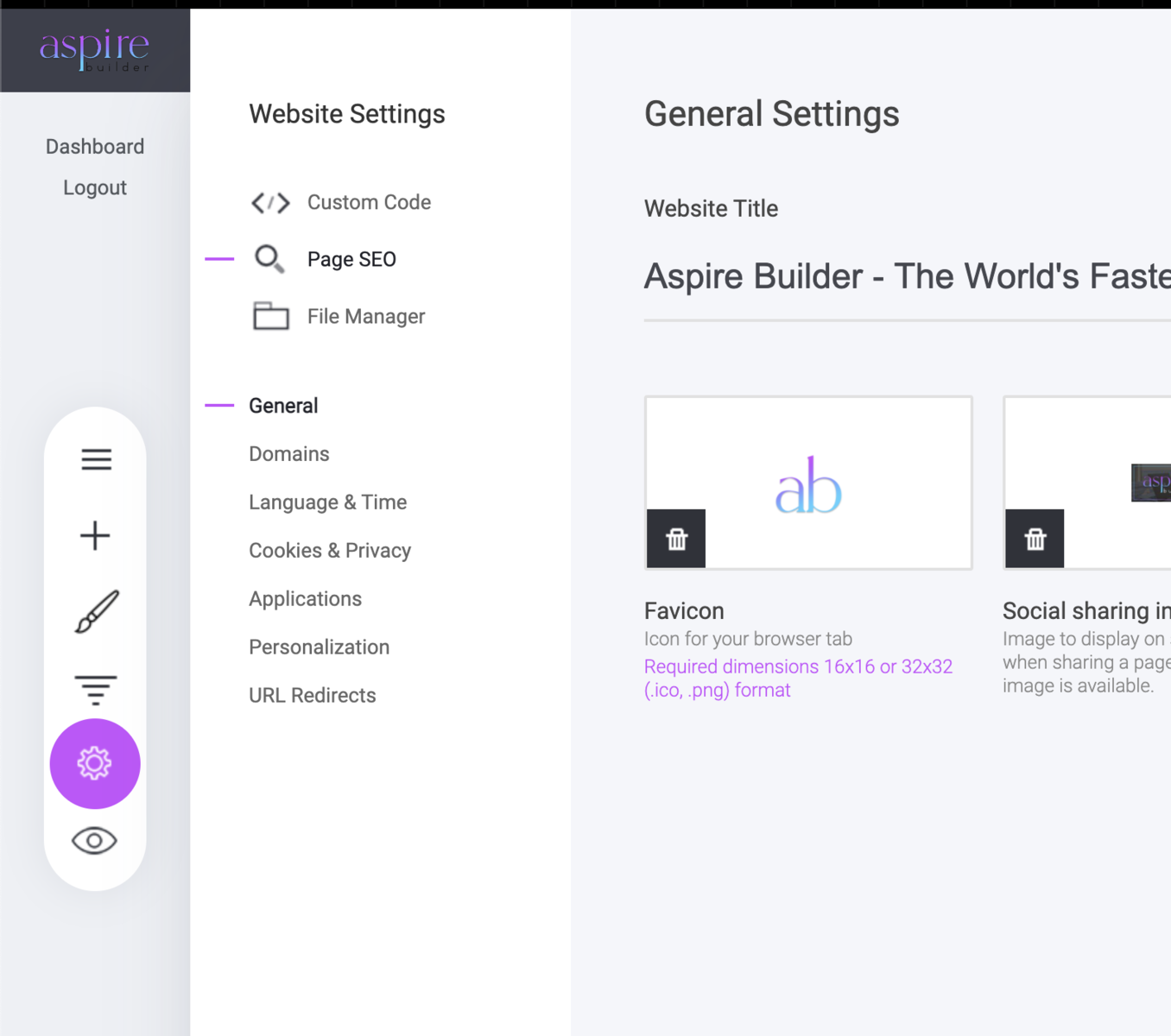Toggle preview with the eye icon

click(x=94, y=841)
